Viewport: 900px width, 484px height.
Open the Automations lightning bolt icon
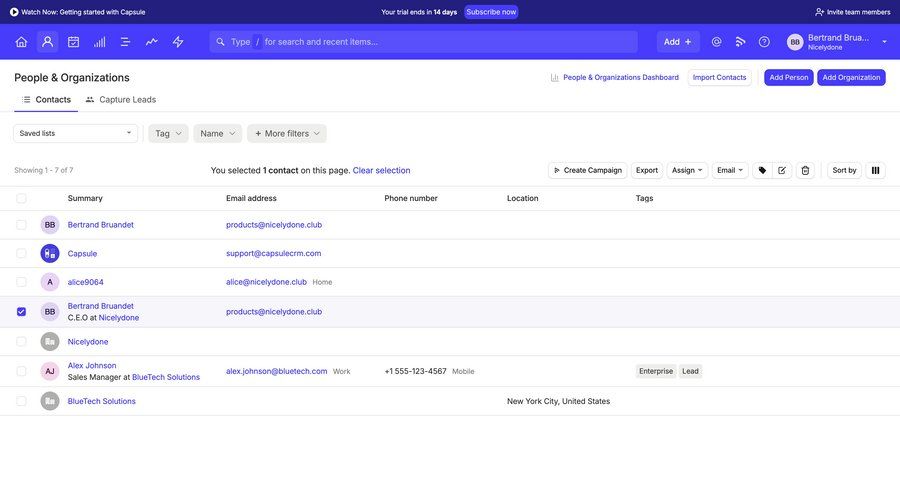178,42
